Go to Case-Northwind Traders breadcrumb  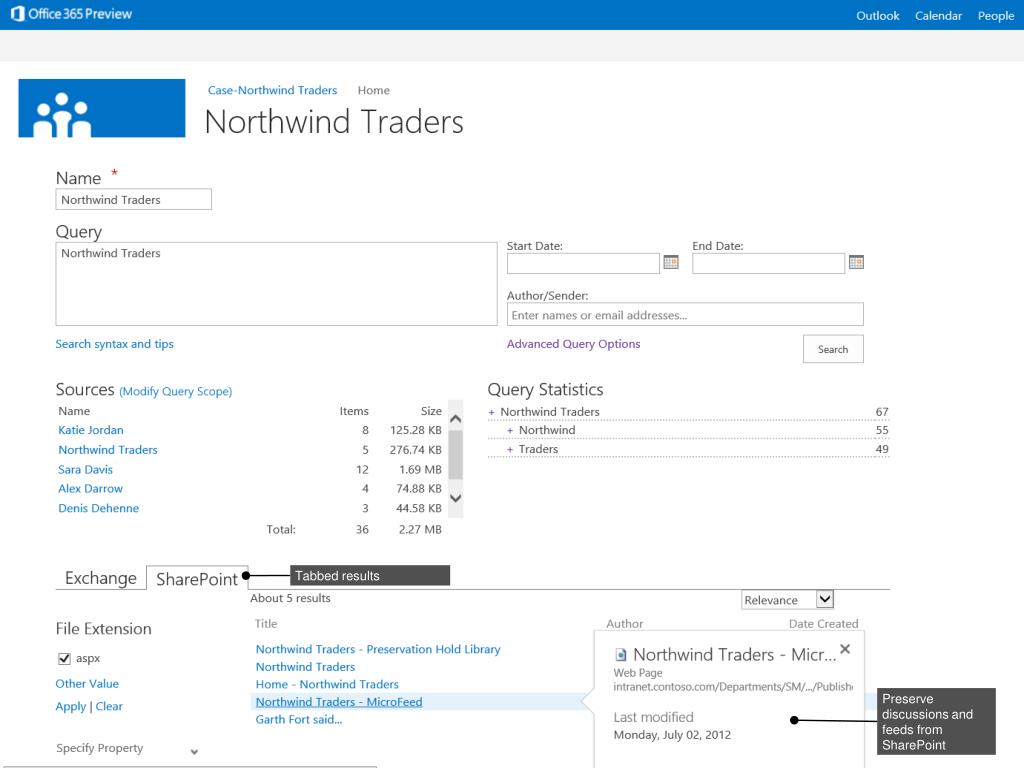pos(272,90)
